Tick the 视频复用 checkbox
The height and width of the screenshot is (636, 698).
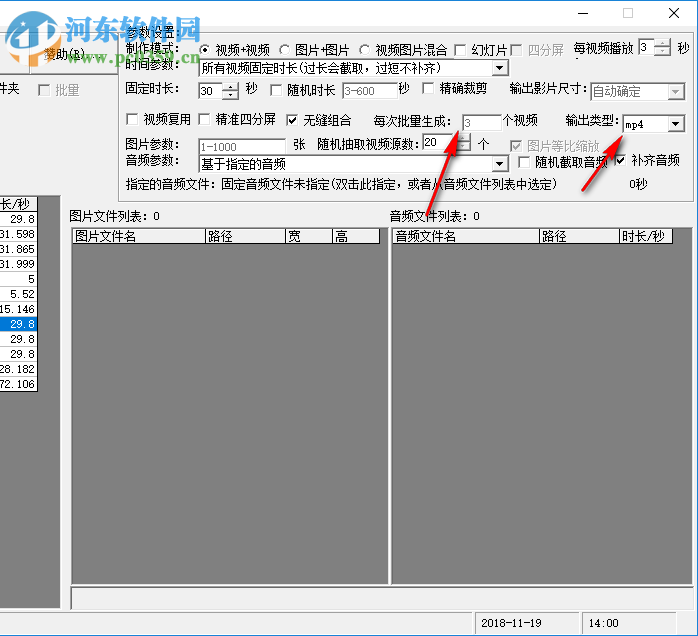pos(132,119)
